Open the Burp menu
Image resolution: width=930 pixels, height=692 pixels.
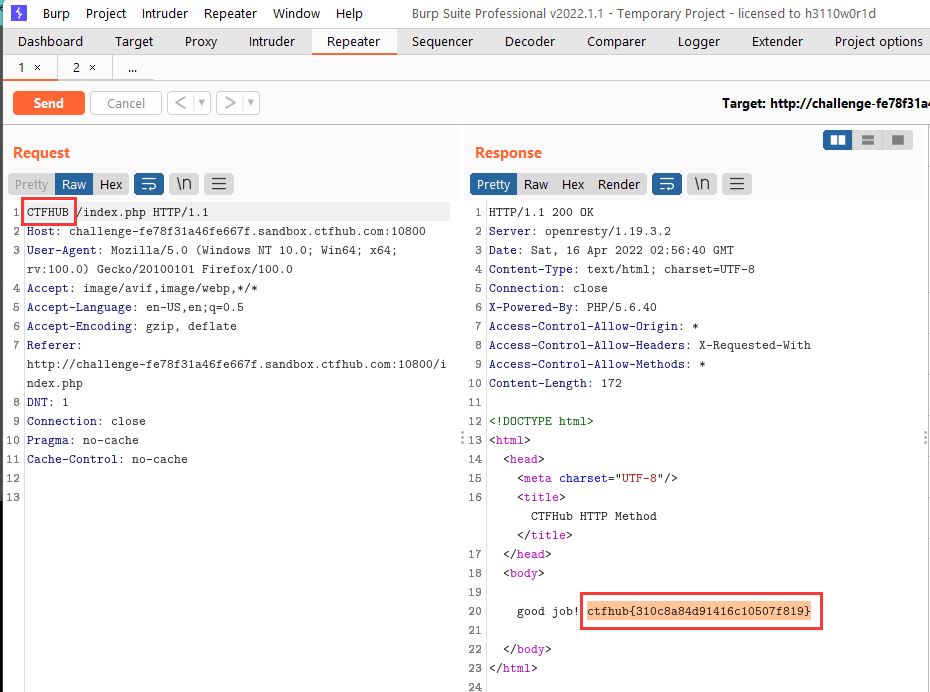[56, 14]
